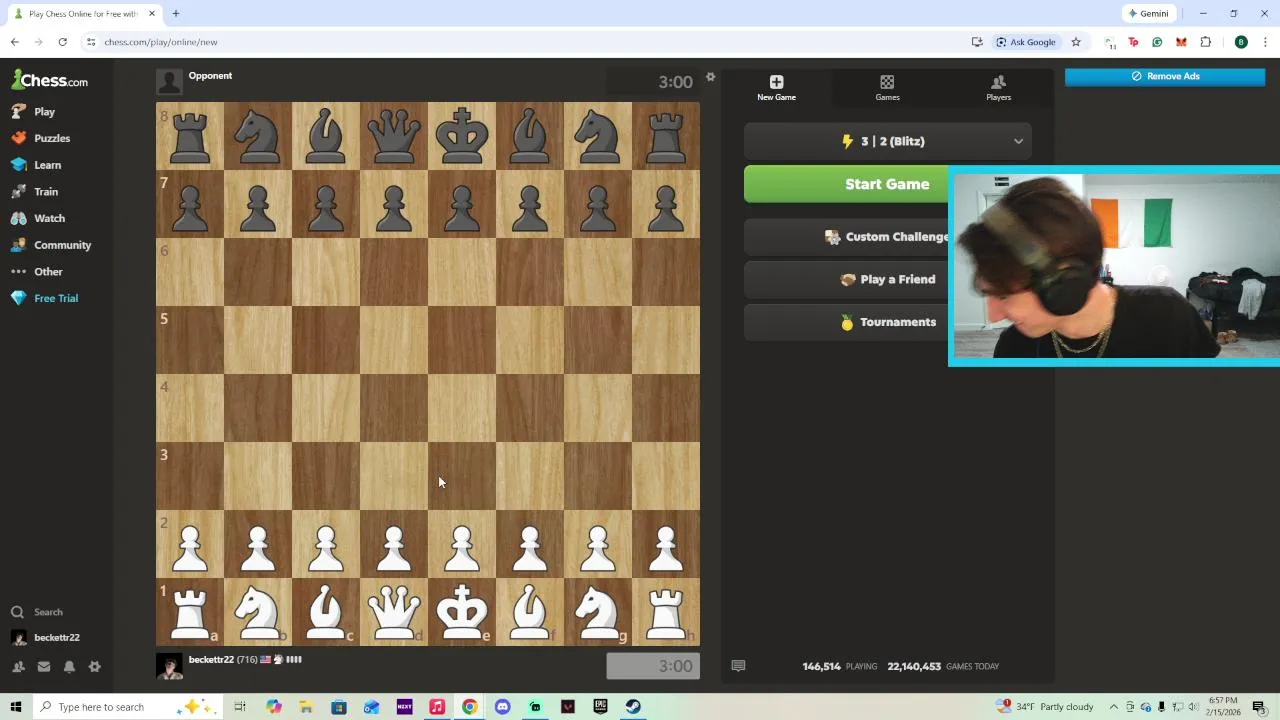Open Windows notification center icon

(x=1259, y=707)
